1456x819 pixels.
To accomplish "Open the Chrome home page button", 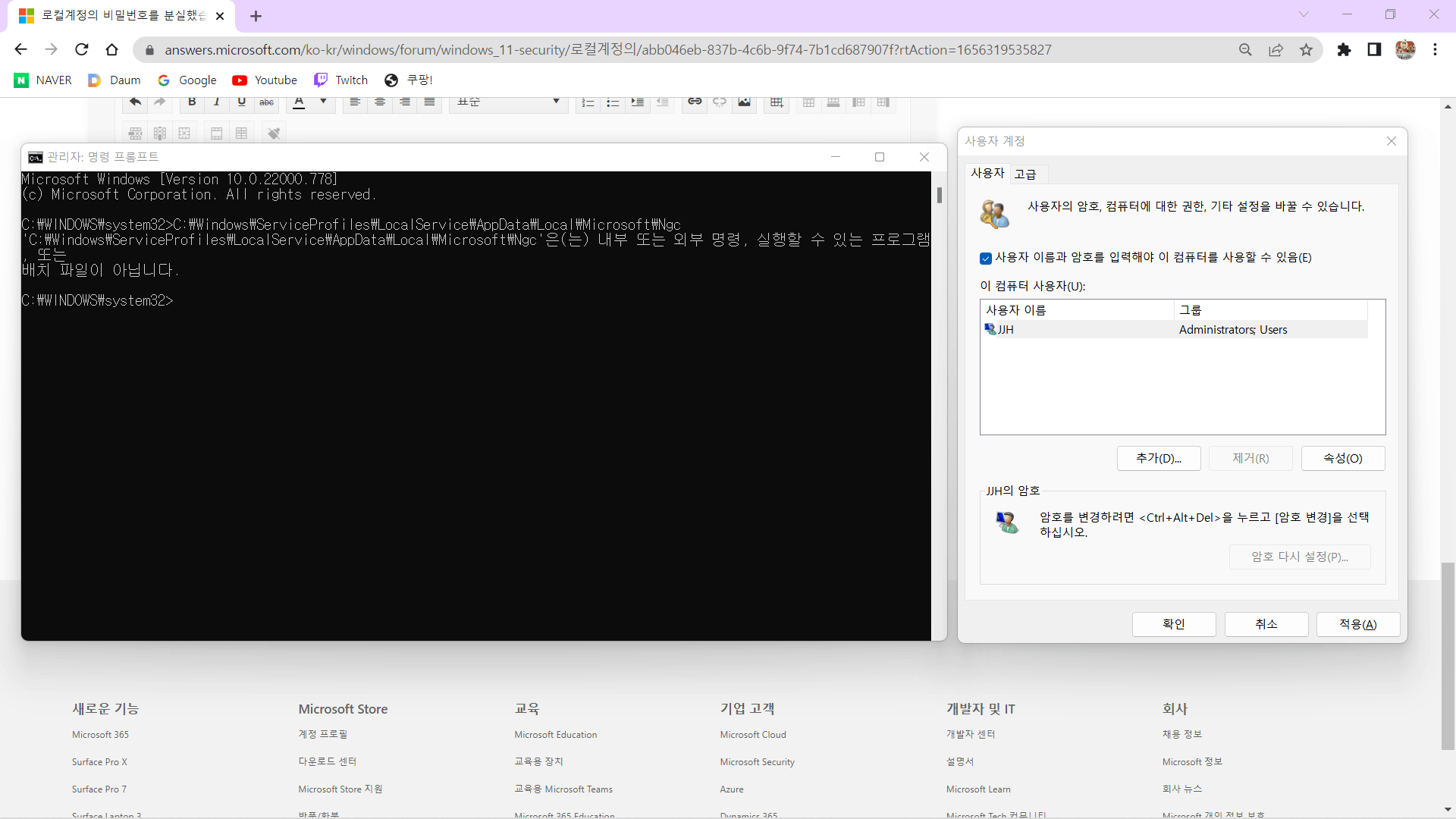I will point(112,49).
